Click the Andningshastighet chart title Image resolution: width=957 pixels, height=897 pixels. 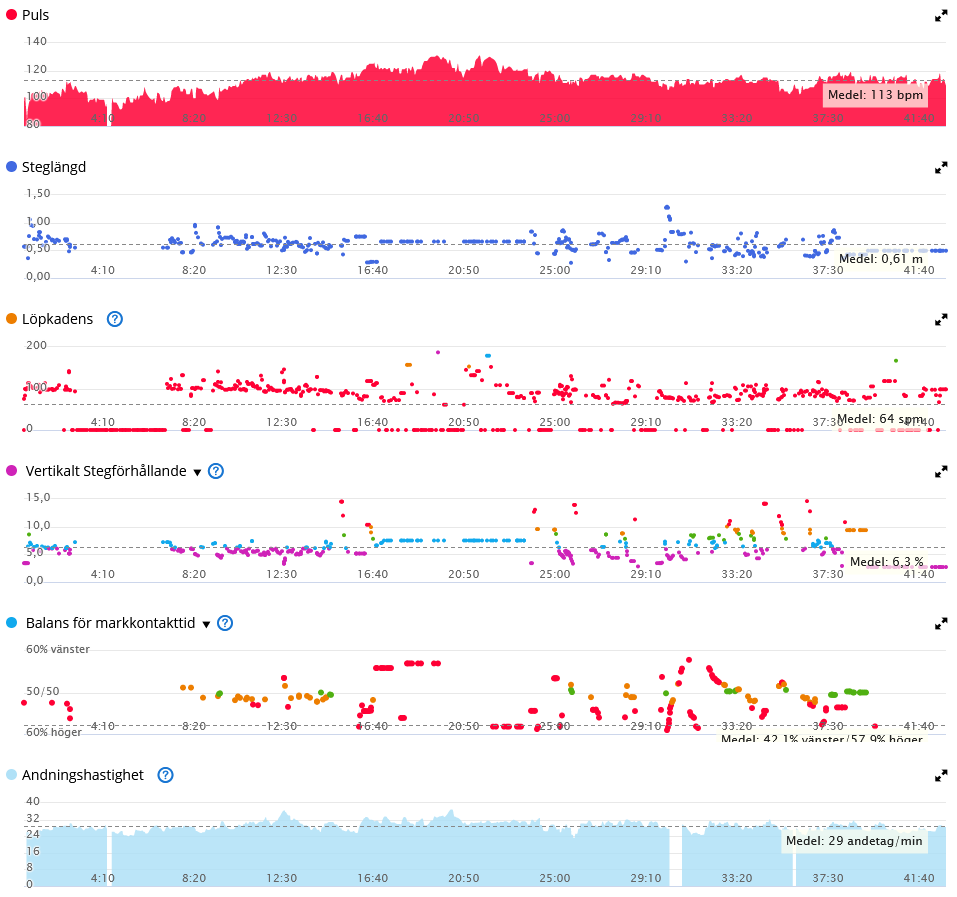click(x=83, y=775)
